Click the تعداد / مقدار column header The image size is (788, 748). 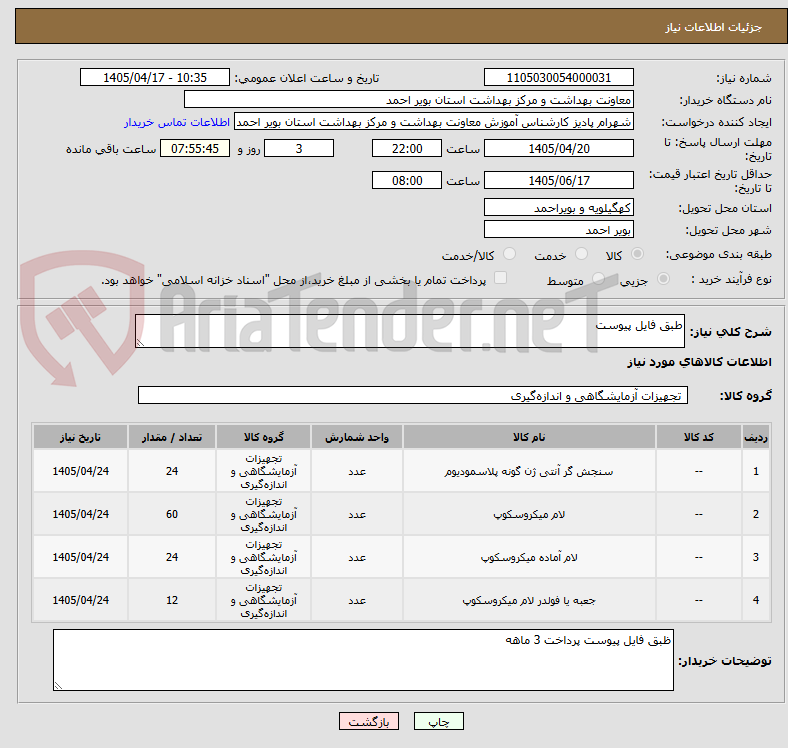(x=172, y=437)
